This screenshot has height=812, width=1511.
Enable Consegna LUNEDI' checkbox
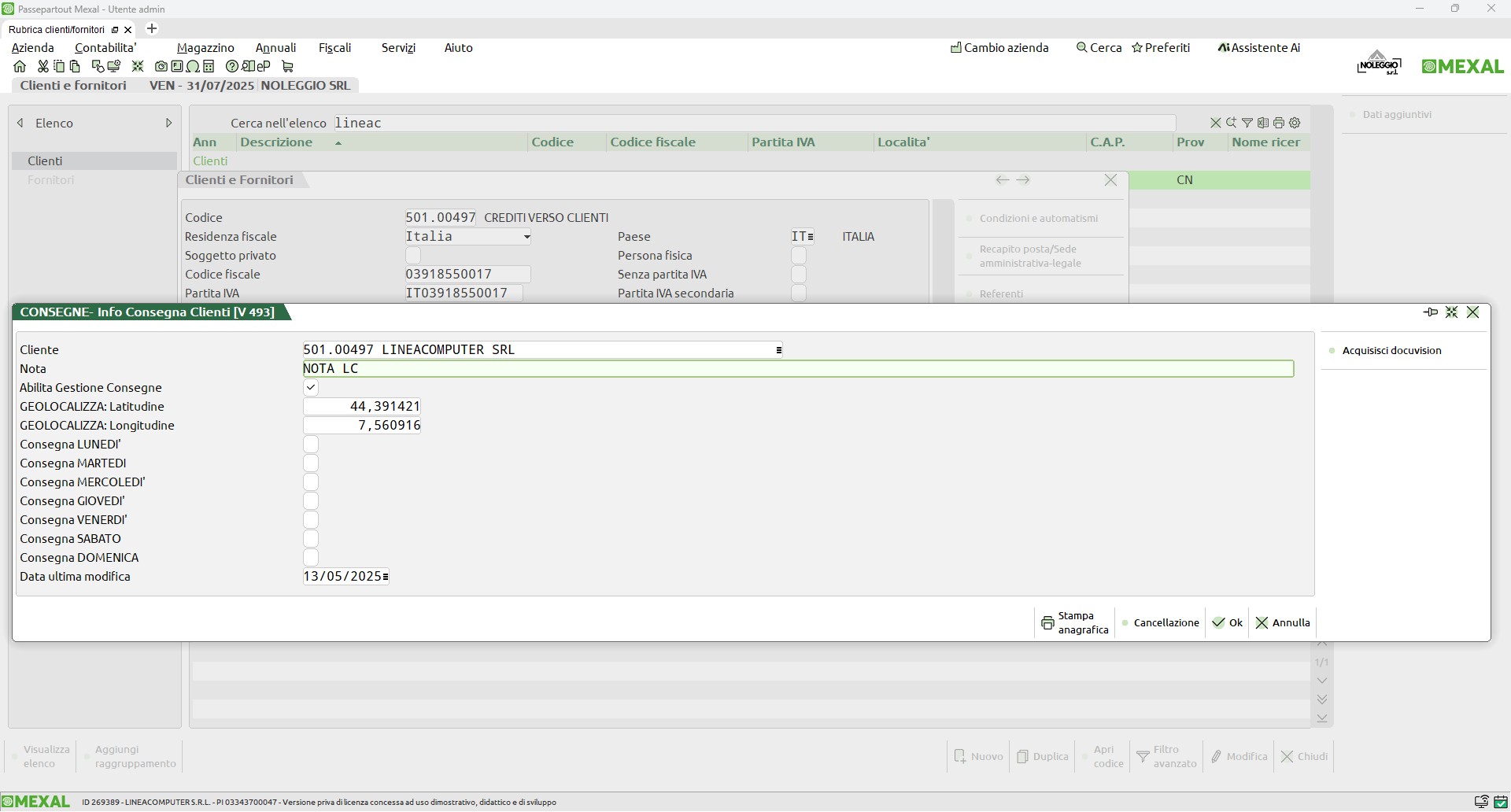(x=311, y=445)
